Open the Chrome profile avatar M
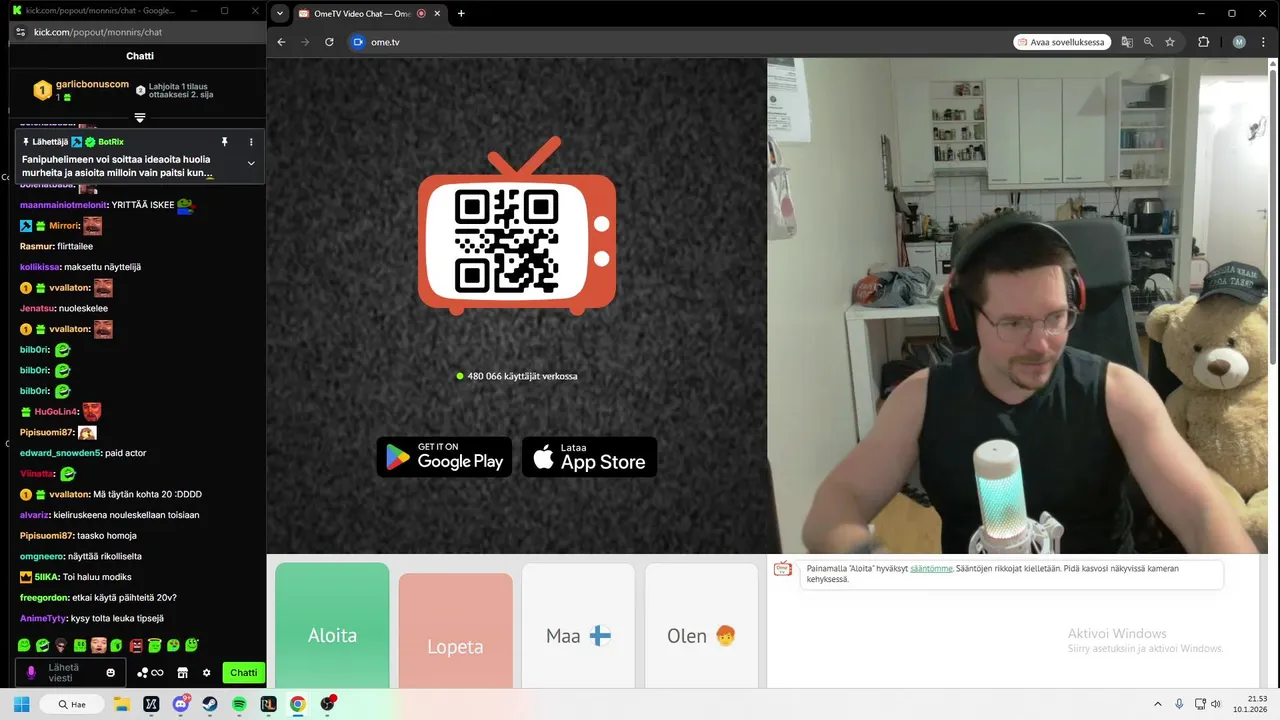This screenshot has height=720, width=1280. coord(1239,42)
